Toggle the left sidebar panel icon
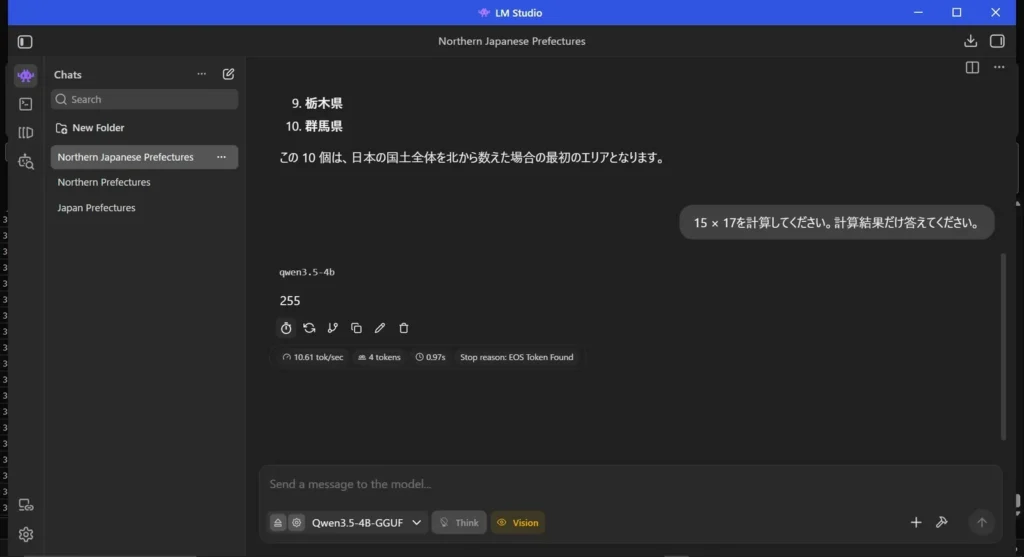Screen dimensions: 1024x557 (25, 42)
